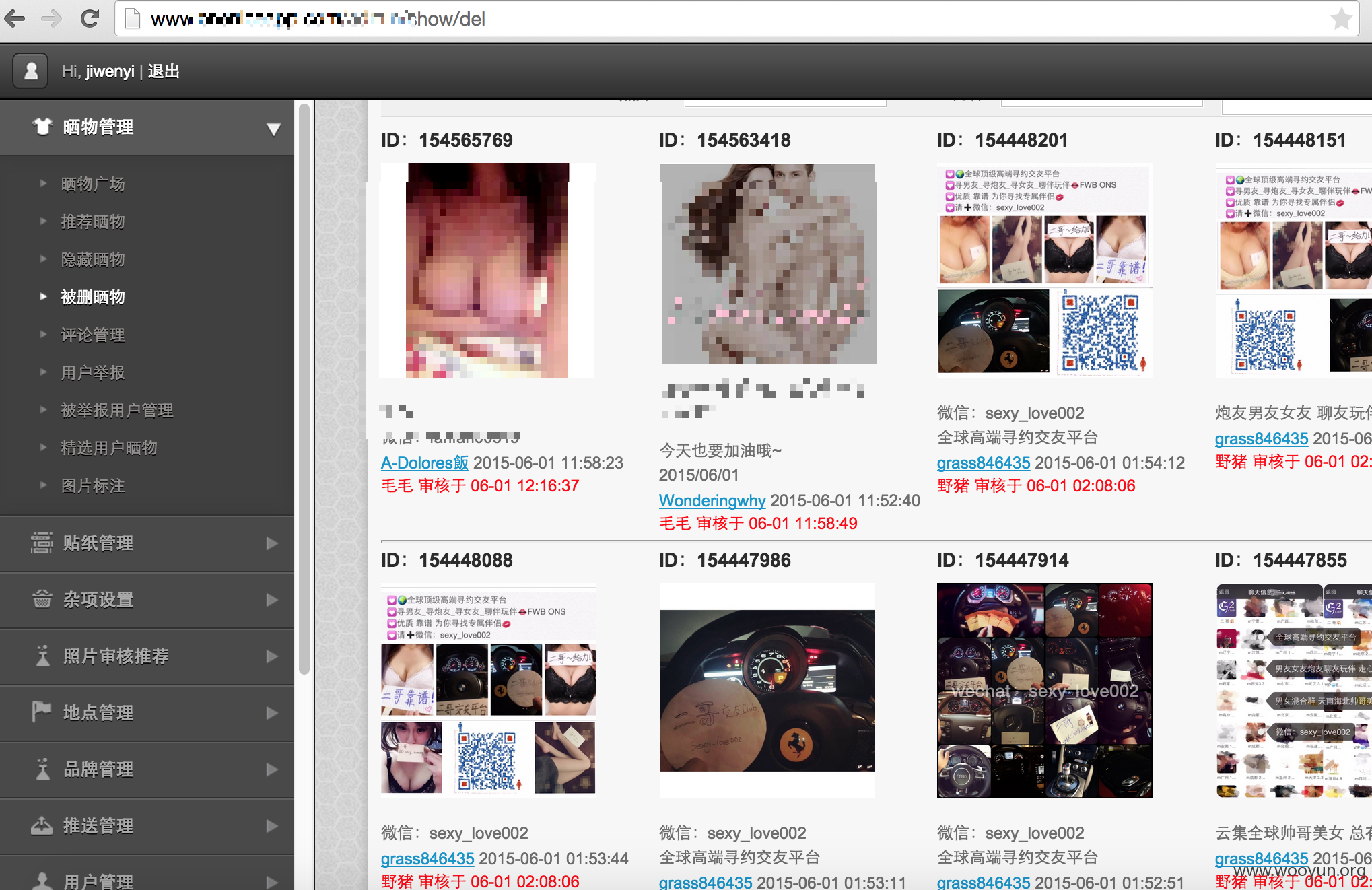Click 今天也要加油哦~ caption text

point(720,450)
